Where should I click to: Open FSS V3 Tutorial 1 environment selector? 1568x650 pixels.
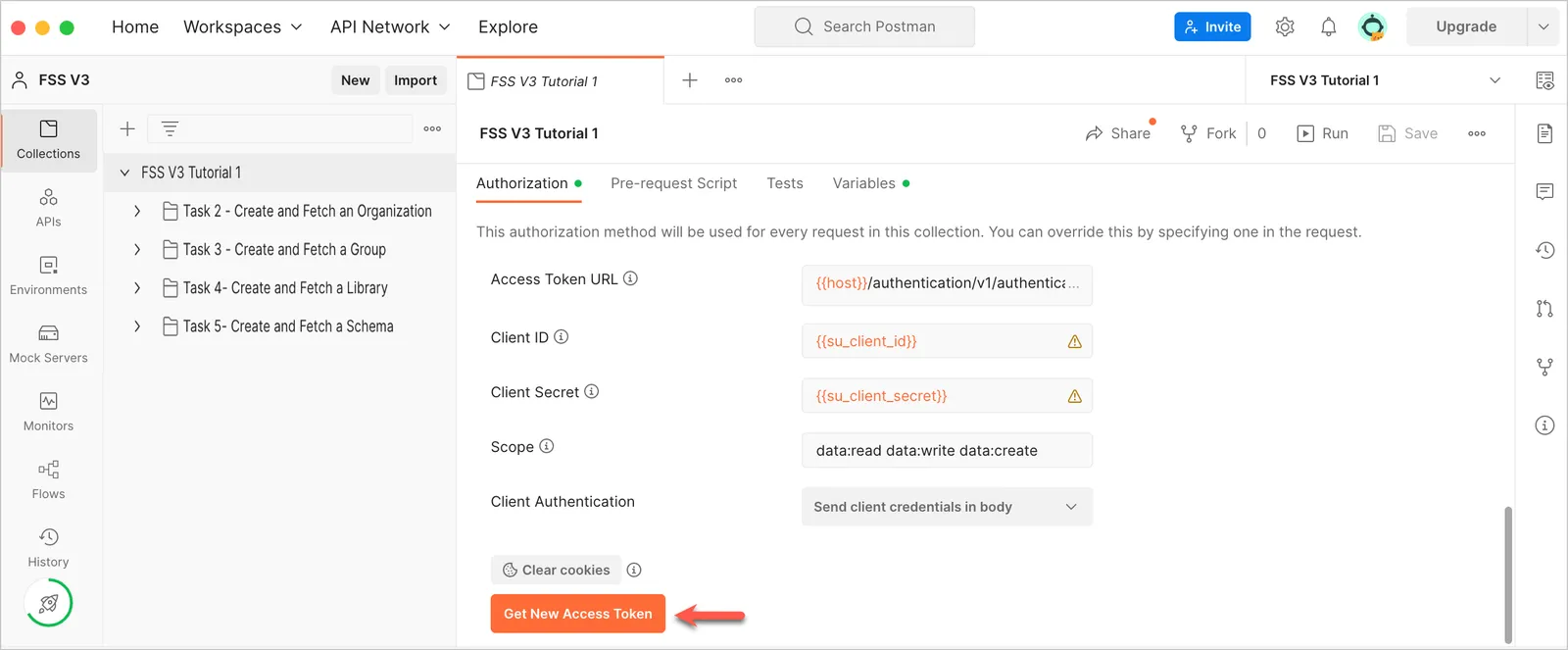[1384, 80]
